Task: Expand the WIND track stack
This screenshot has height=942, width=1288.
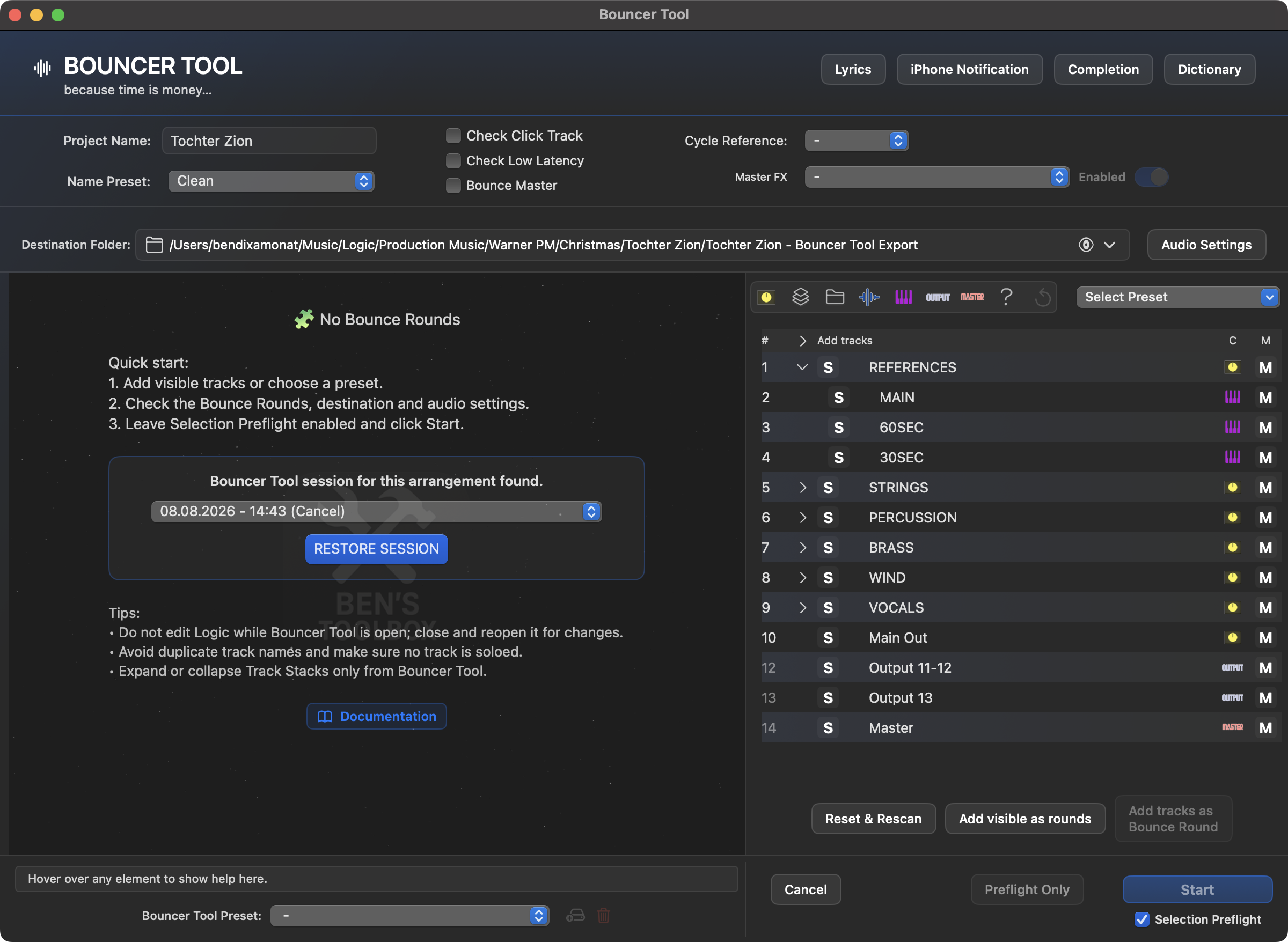Action: pos(802,578)
